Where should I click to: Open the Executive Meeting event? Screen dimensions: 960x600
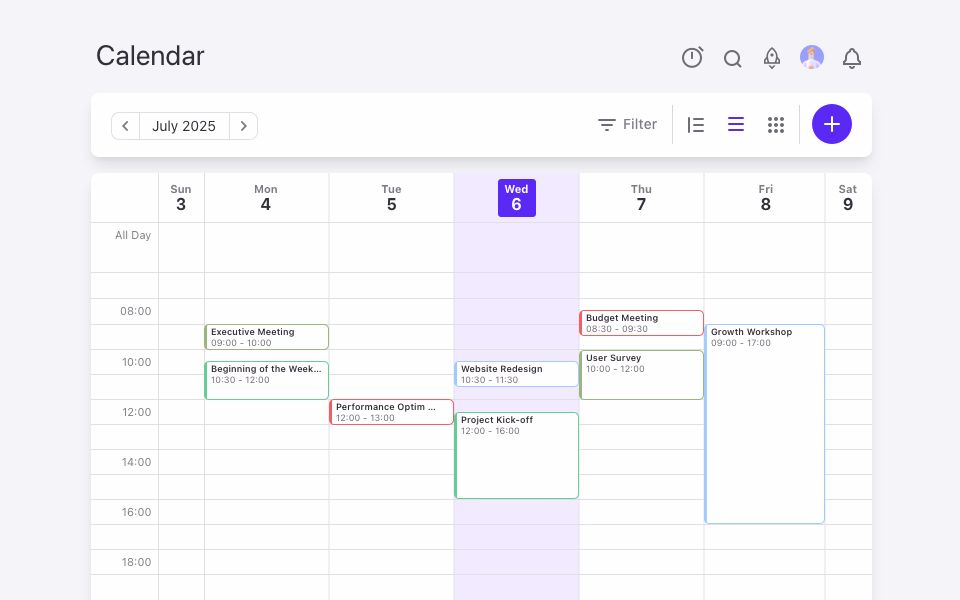(266, 337)
